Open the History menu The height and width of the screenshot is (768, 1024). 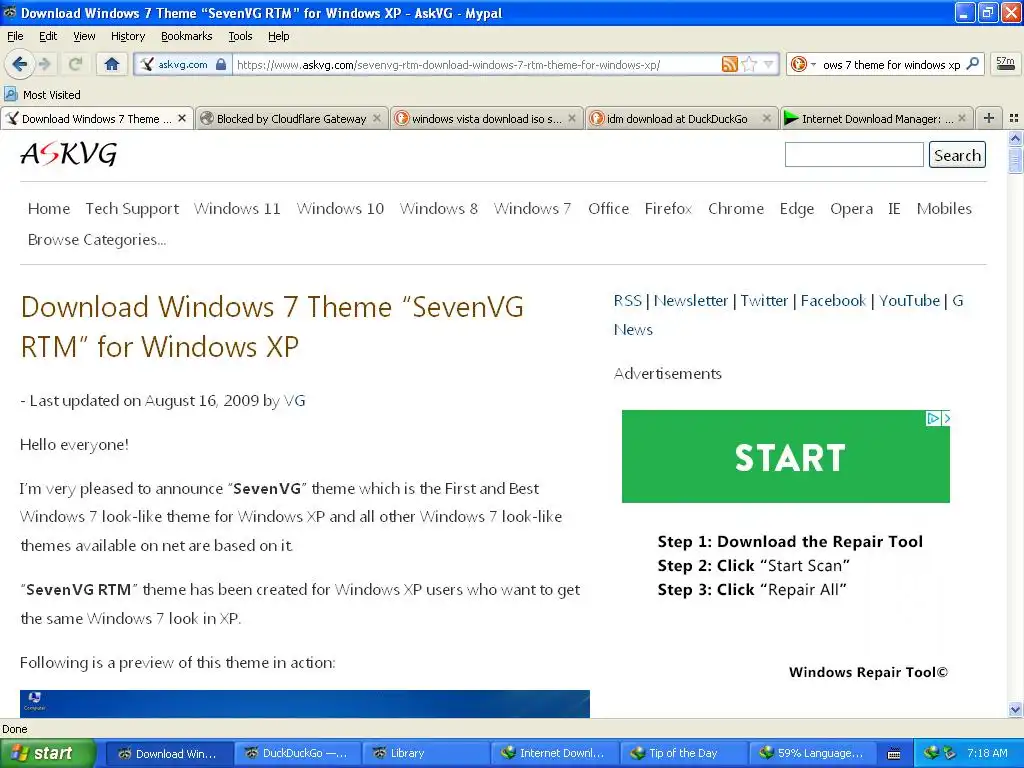(128, 36)
